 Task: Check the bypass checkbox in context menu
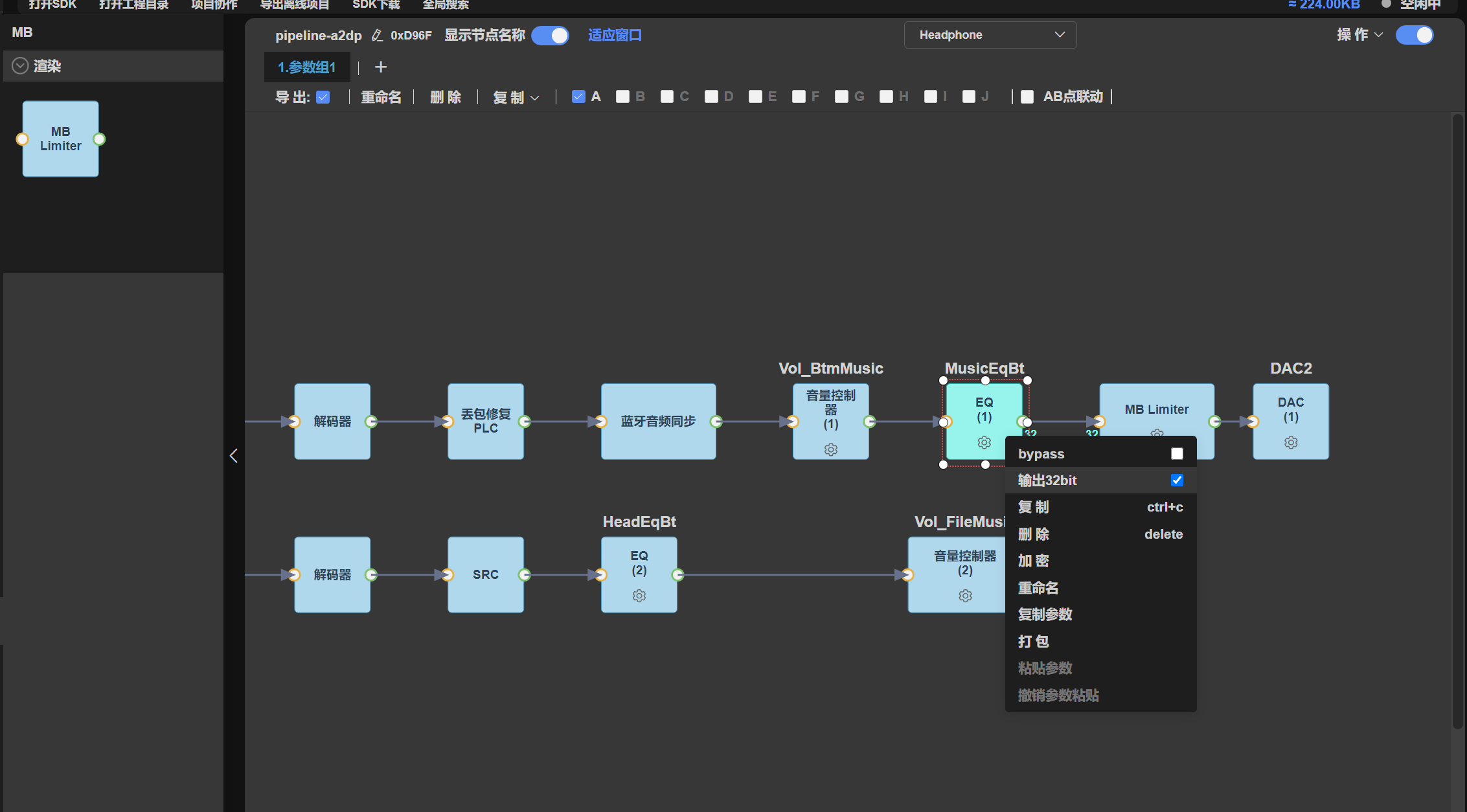1177,454
